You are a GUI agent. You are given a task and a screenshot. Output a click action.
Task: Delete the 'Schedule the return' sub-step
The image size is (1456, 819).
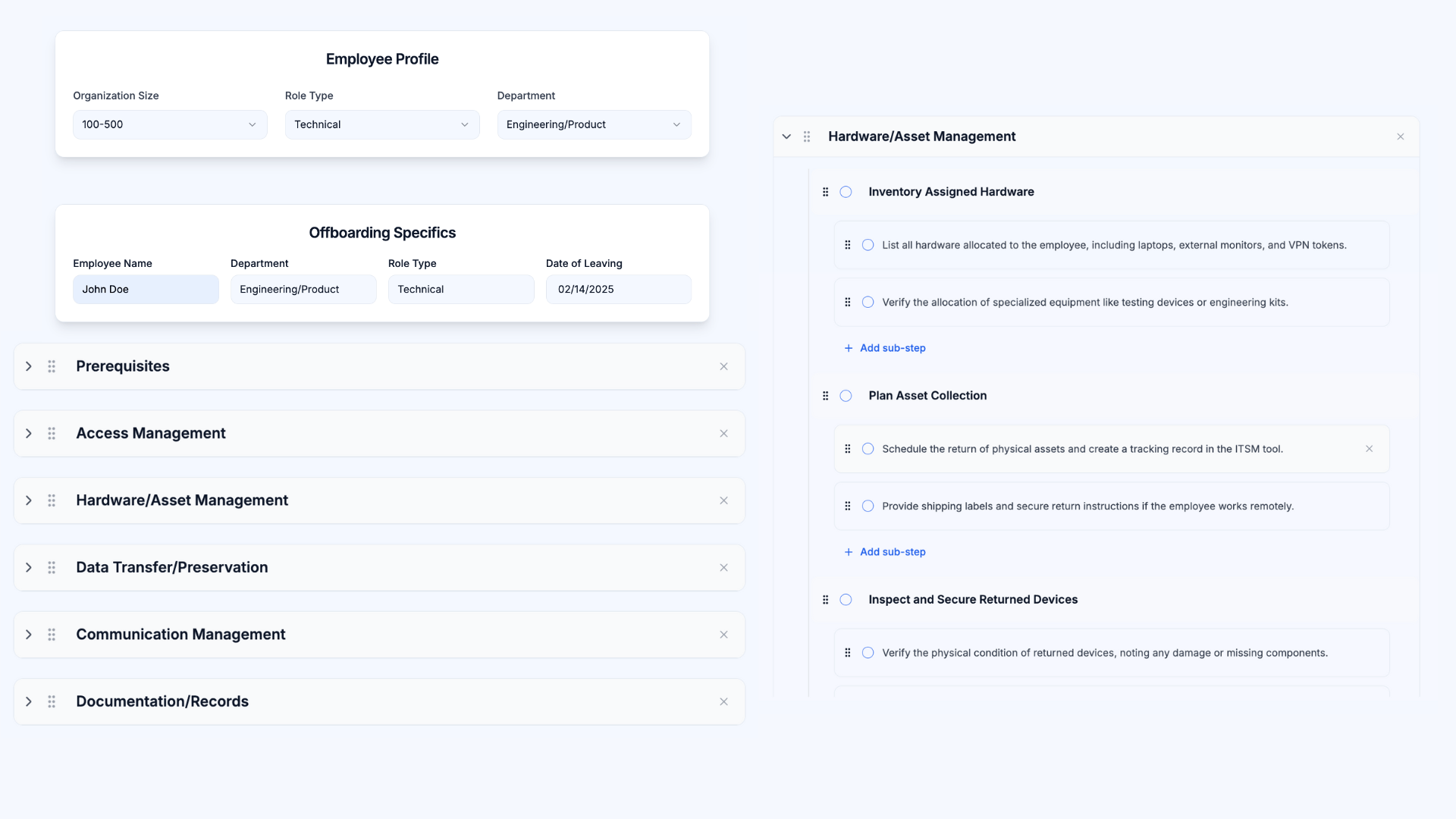[1370, 449]
